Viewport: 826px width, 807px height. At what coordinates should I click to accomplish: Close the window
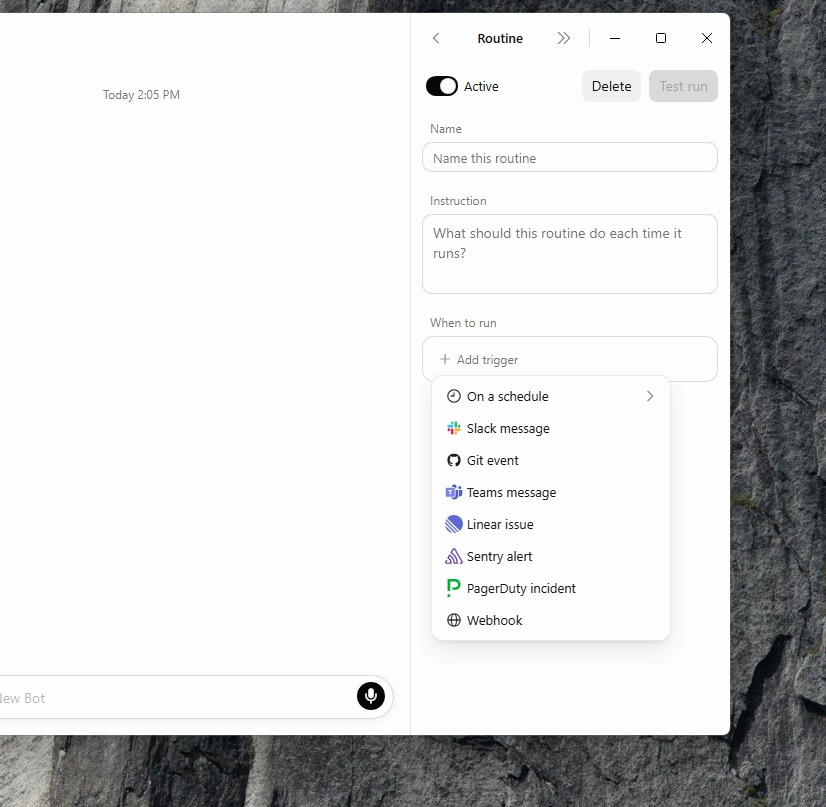[707, 38]
